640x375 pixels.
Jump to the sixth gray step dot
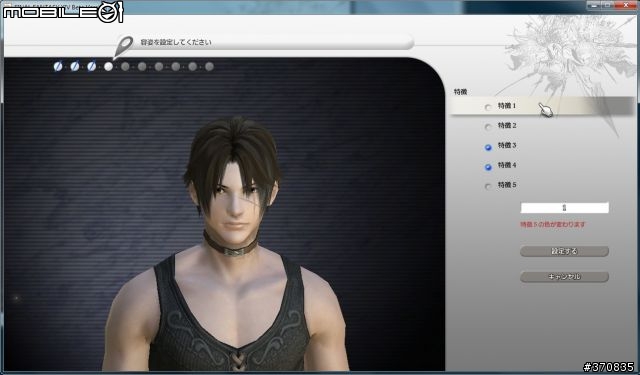pyautogui.click(x=142, y=67)
